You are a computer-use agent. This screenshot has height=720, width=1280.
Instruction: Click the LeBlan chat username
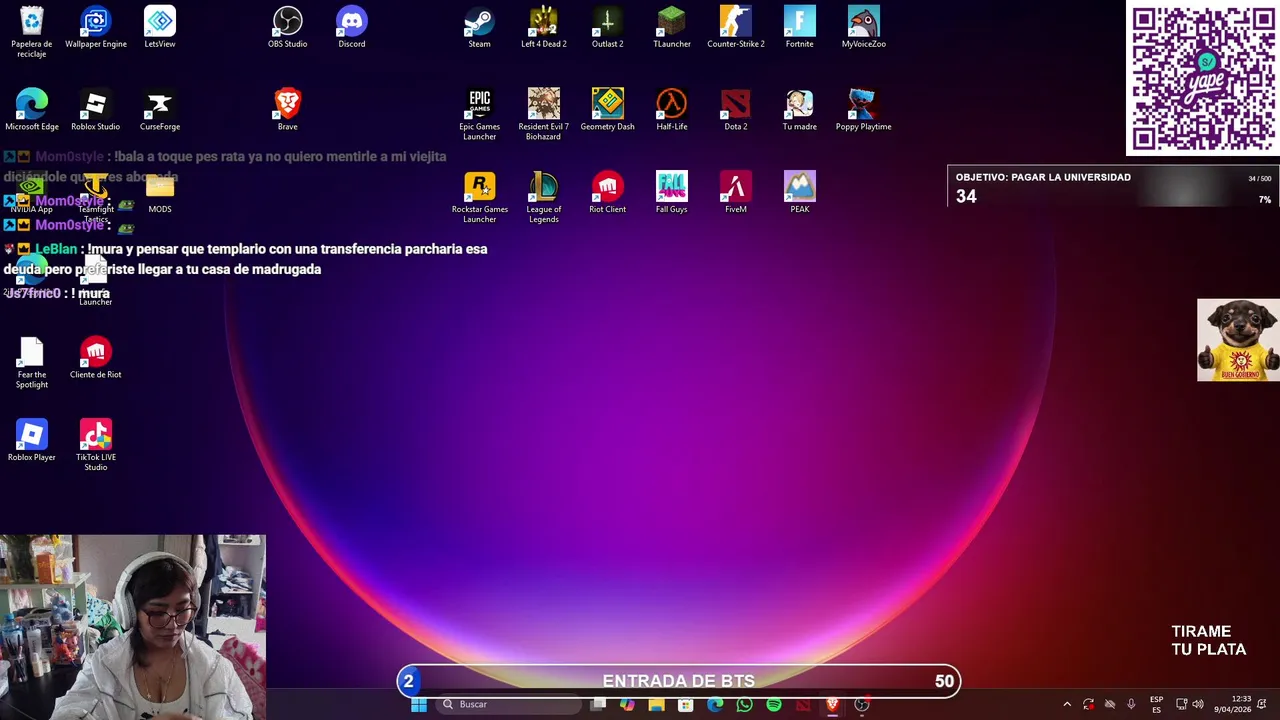pyautogui.click(x=56, y=249)
